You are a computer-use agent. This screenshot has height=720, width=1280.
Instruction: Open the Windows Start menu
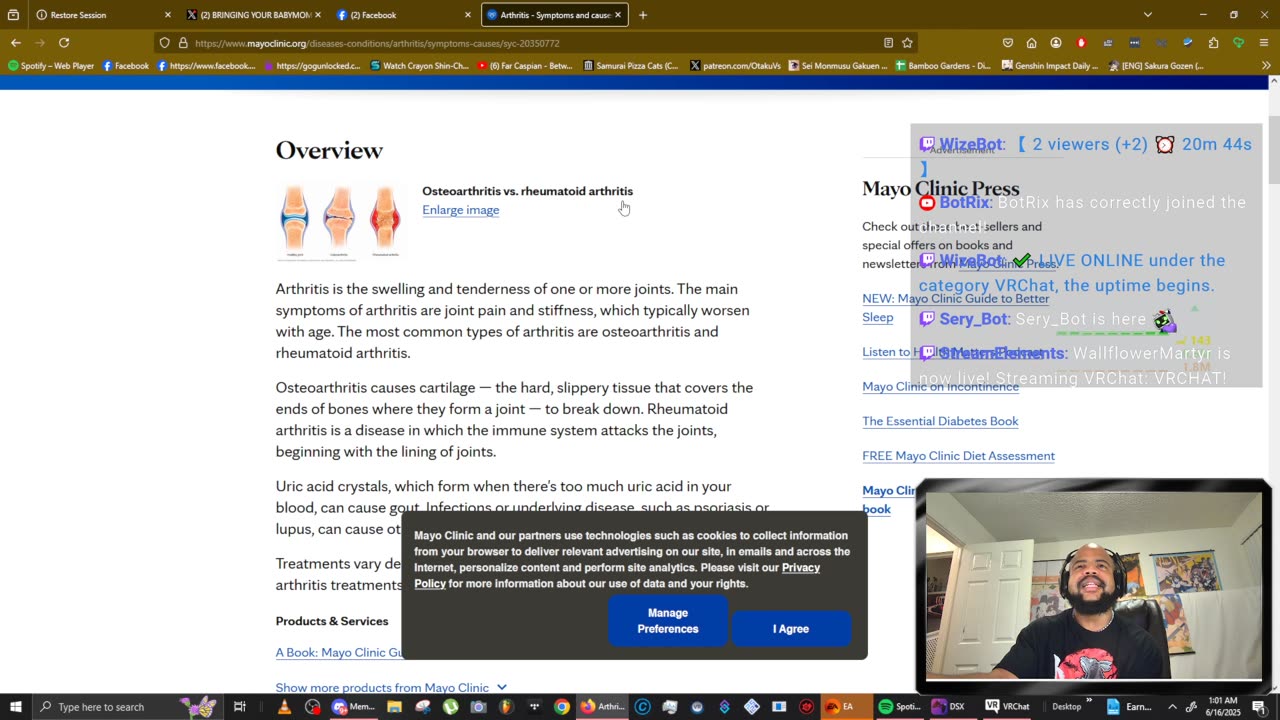pyautogui.click(x=16, y=707)
